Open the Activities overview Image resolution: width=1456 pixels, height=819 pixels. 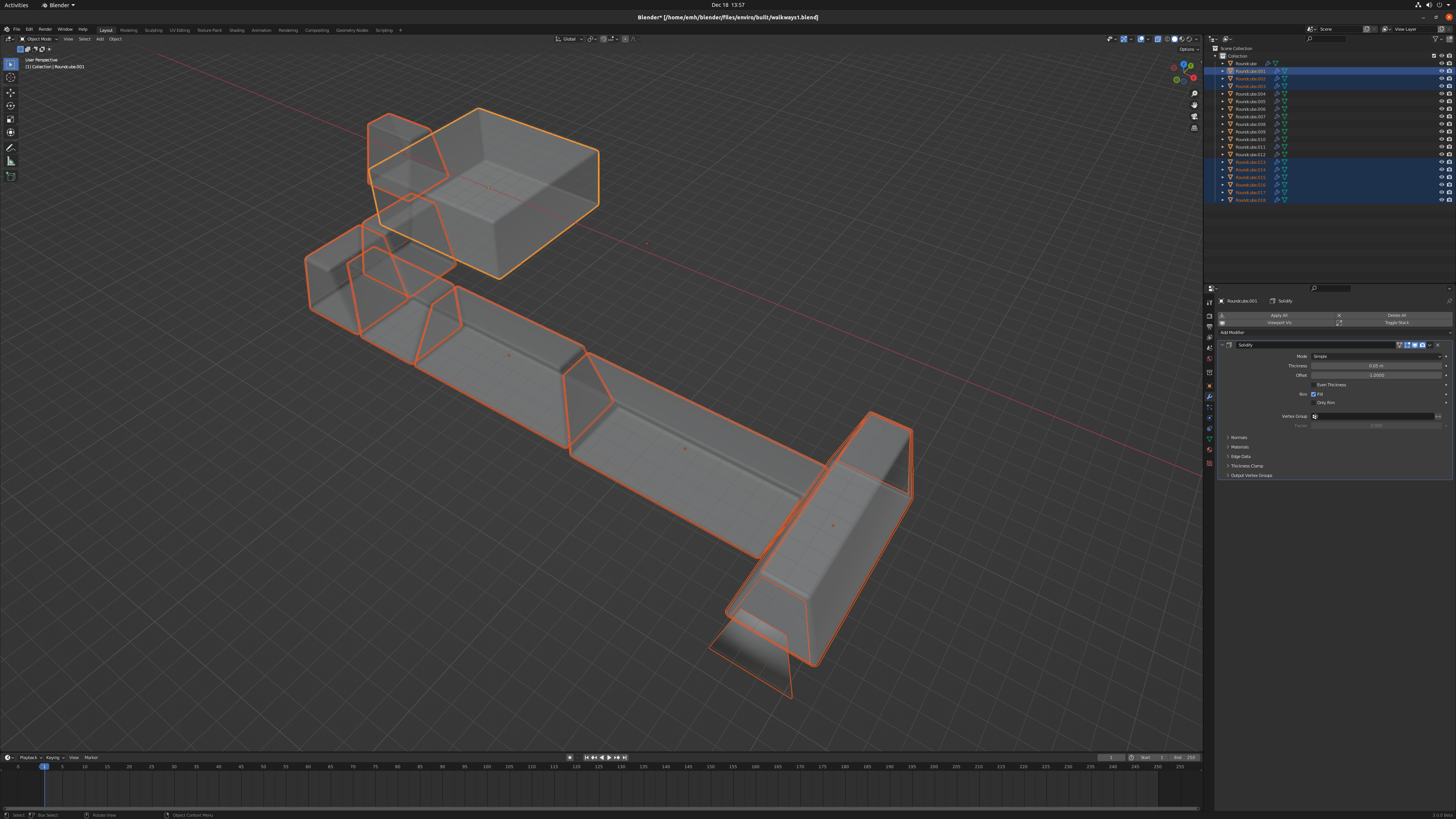(16, 5)
